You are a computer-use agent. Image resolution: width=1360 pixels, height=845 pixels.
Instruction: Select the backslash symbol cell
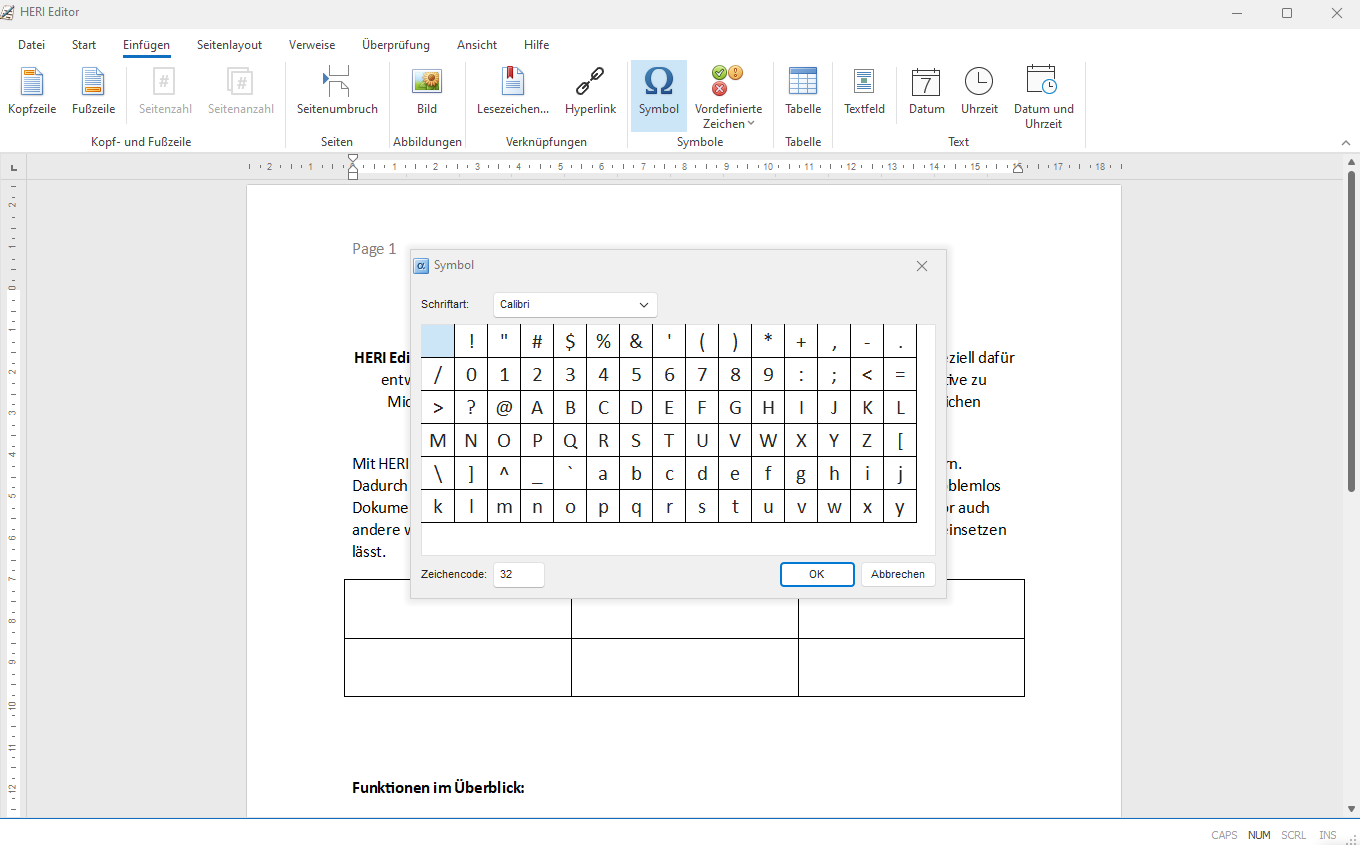[438, 473]
